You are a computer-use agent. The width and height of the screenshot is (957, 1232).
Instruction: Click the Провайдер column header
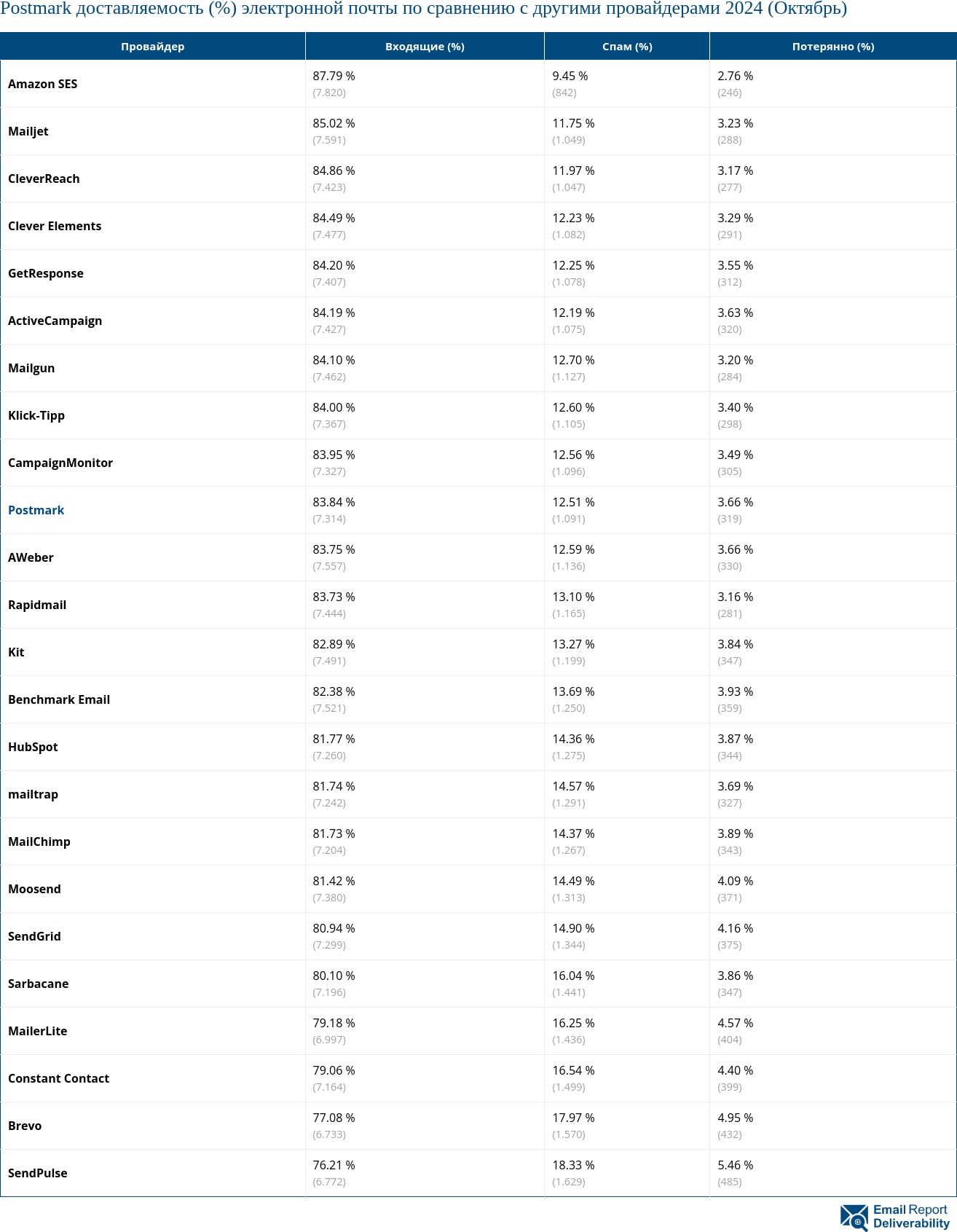point(152,47)
